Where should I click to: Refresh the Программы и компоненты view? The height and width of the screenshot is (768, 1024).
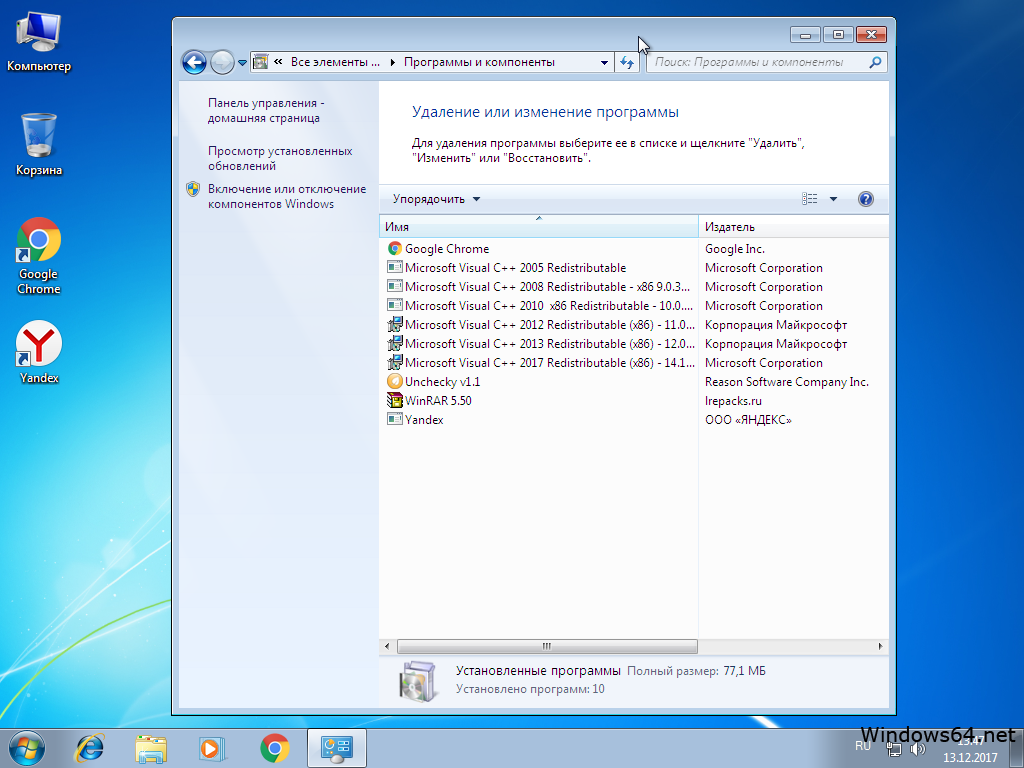(627, 63)
